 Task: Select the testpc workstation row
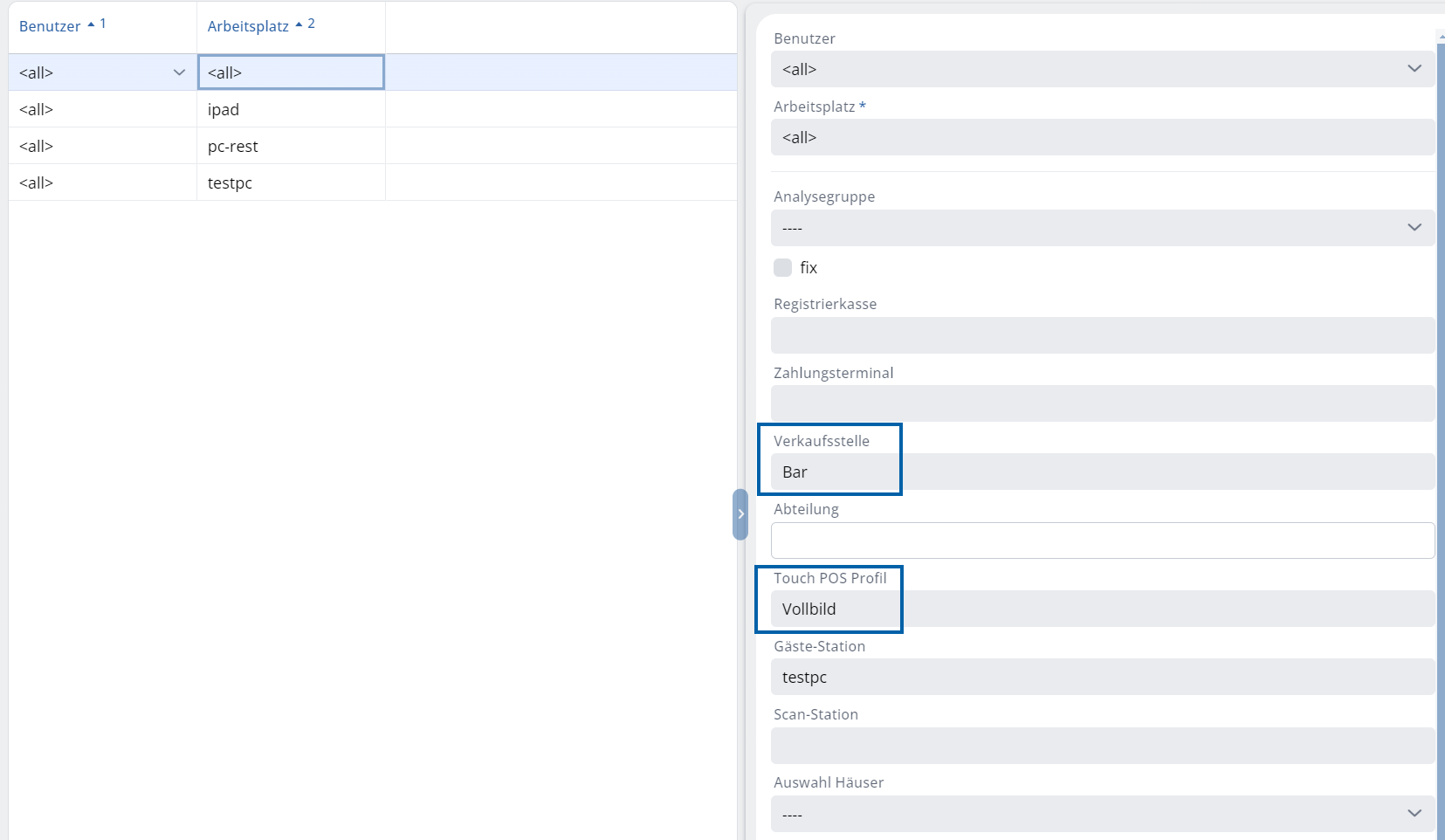[230, 183]
